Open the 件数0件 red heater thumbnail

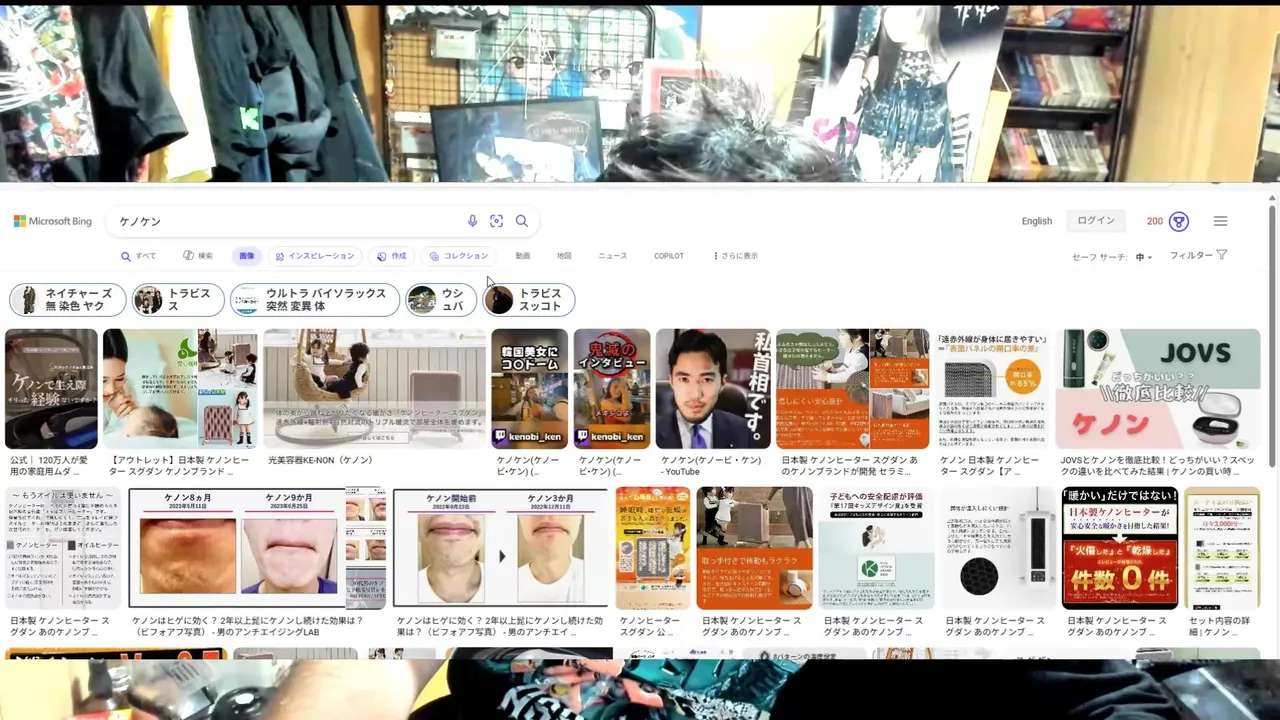coord(1120,548)
